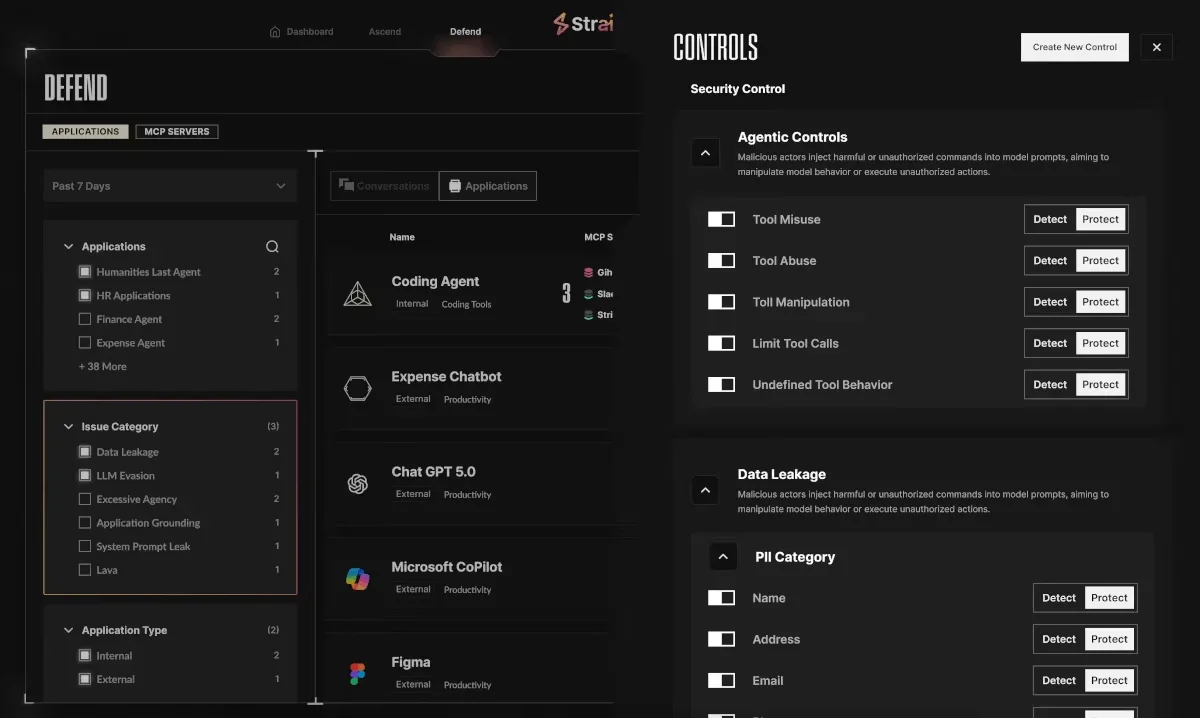Click the Coding Agent triangle icon
1200x718 pixels.
[x=357, y=294]
